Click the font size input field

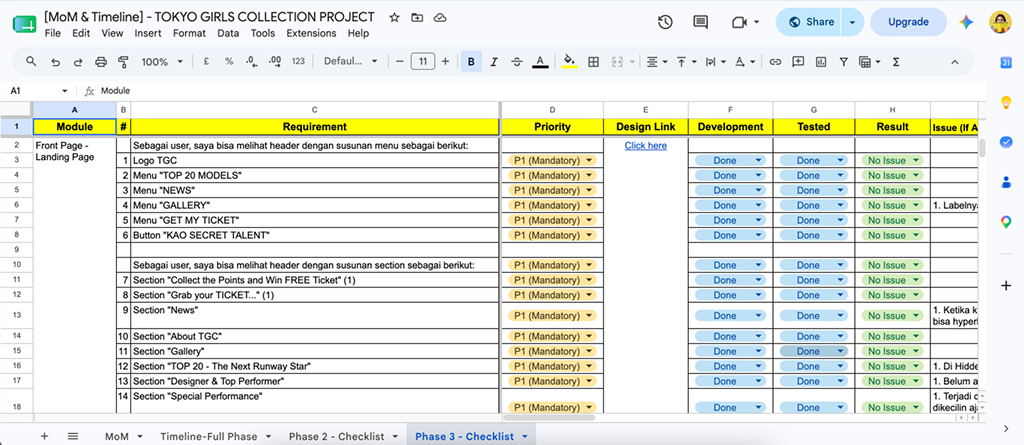[423, 61]
